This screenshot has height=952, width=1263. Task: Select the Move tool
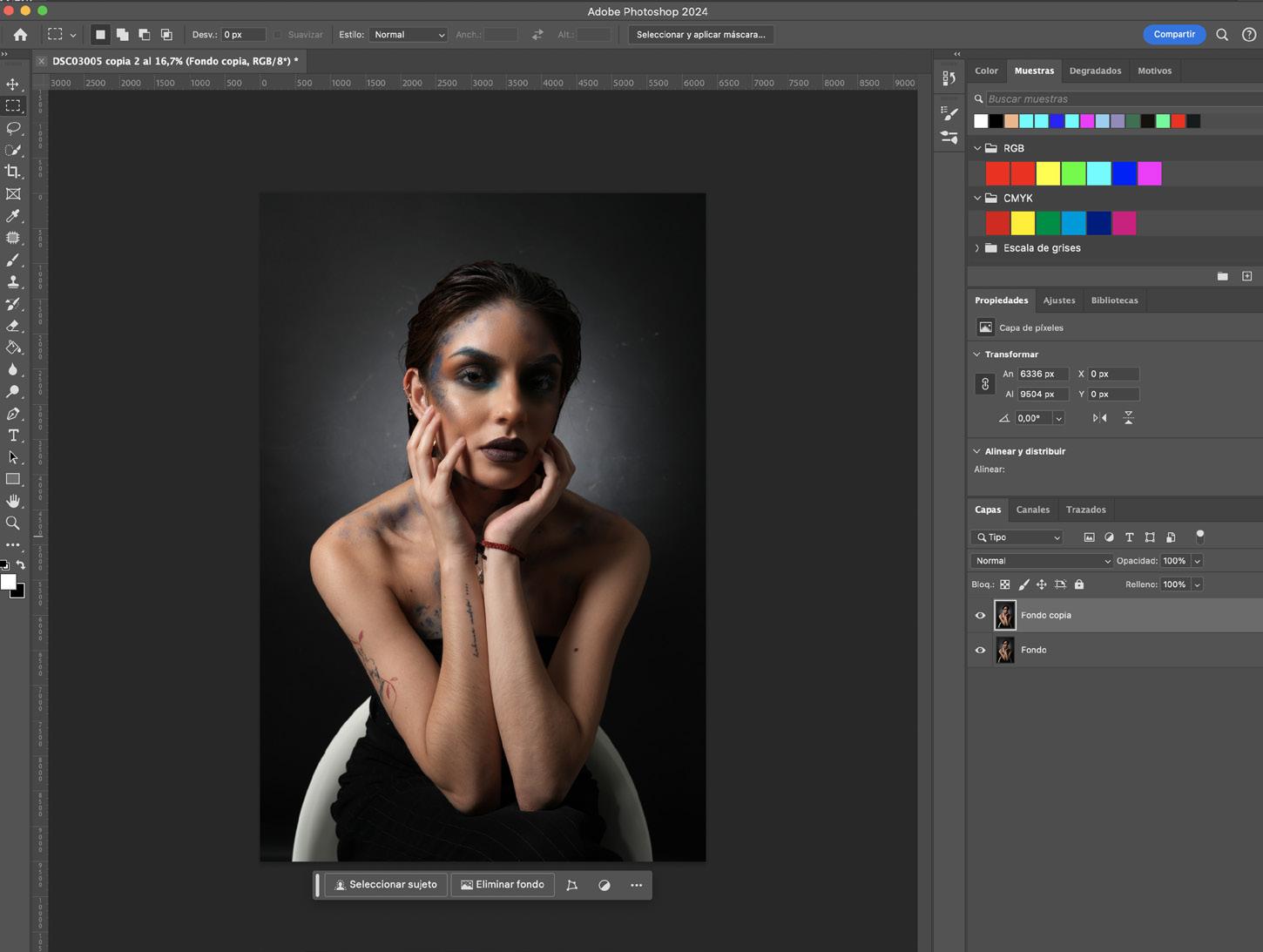click(13, 84)
